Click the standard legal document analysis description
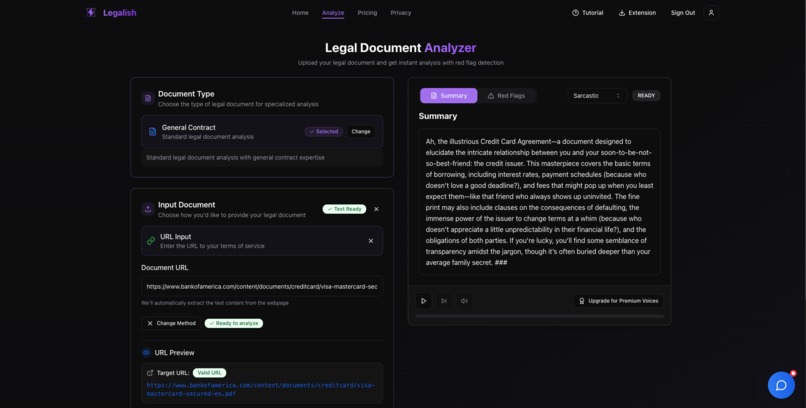The height and width of the screenshot is (408, 806). (235, 158)
